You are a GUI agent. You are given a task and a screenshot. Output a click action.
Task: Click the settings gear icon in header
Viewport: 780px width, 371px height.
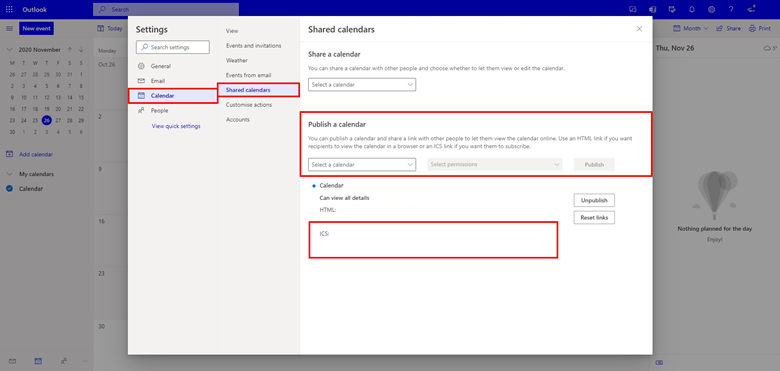point(712,9)
